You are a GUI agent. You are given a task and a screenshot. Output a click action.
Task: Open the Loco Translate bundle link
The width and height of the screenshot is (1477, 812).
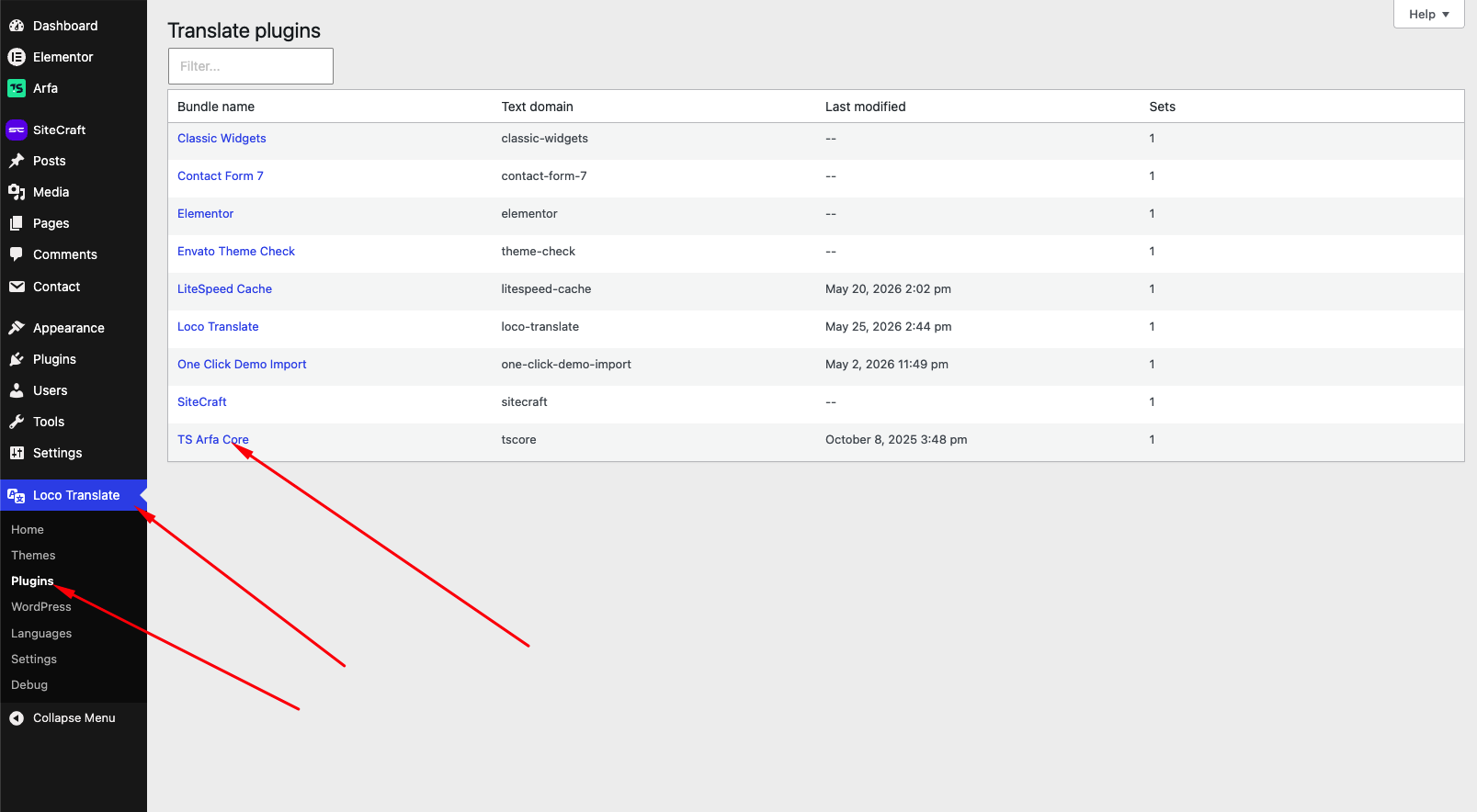coord(218,327)
